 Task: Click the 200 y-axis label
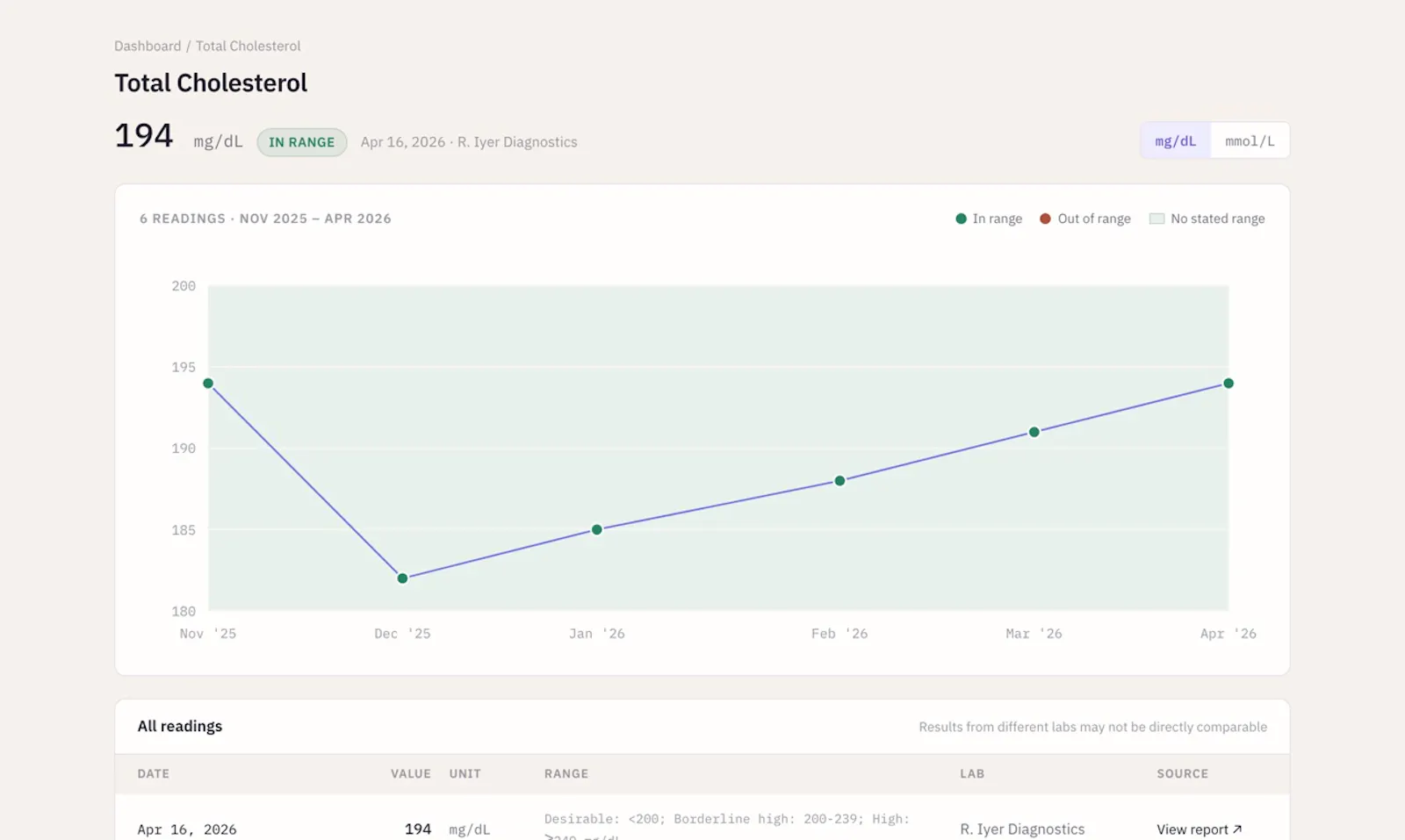[184, 286]
